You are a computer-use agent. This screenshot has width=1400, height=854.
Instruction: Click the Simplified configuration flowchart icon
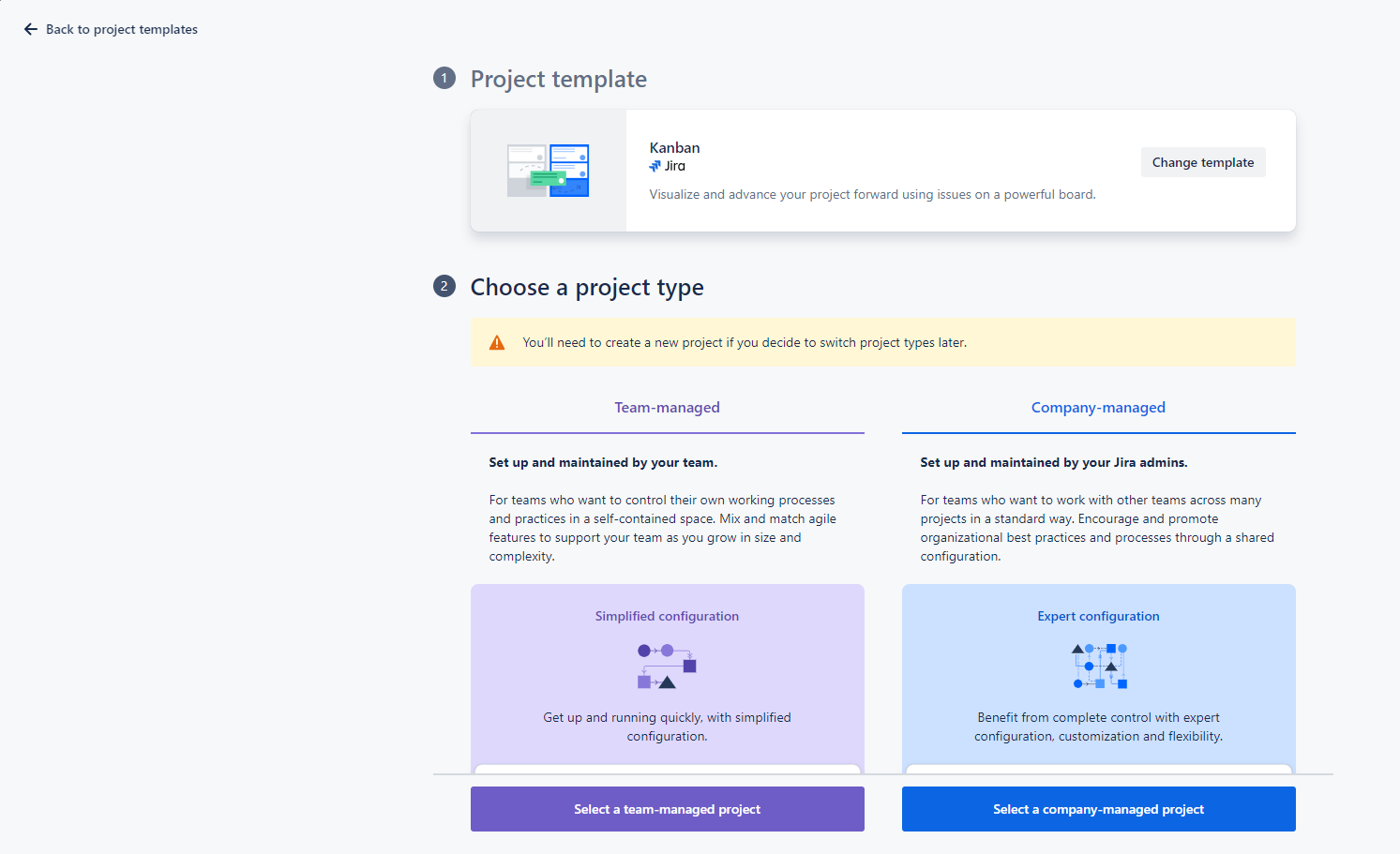click(667, 666)
